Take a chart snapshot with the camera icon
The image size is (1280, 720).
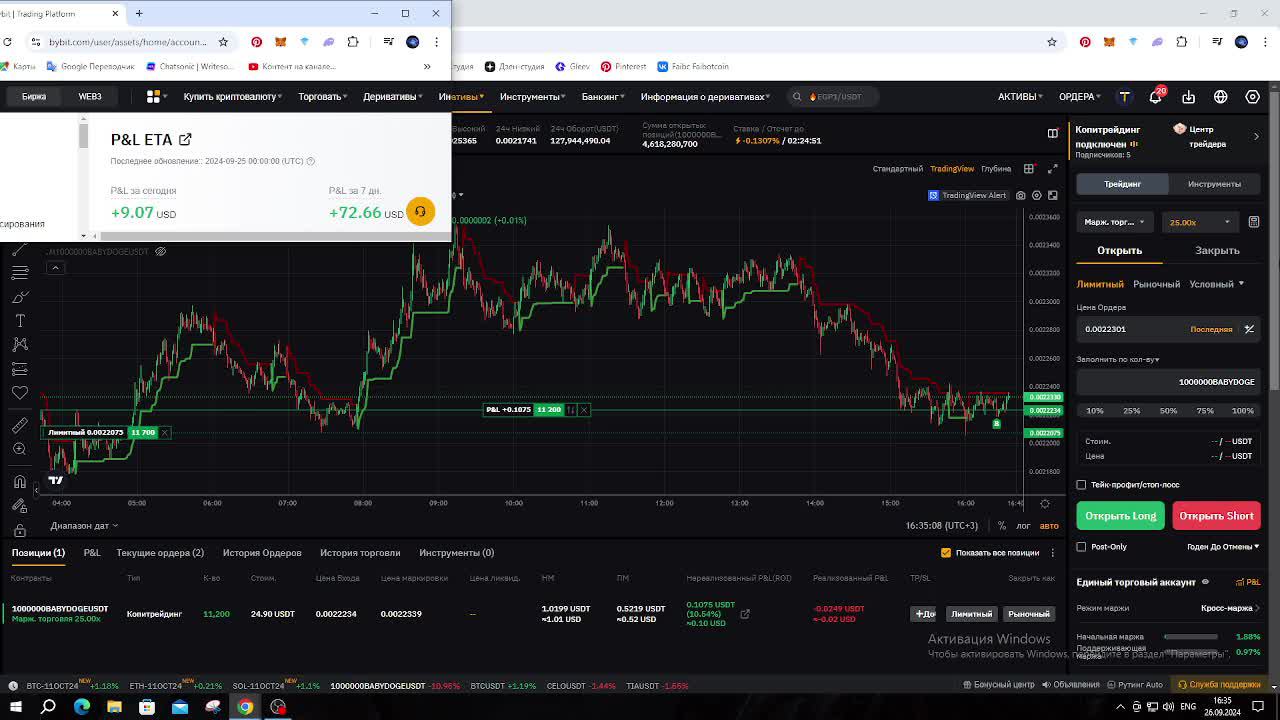point(1020,195)
